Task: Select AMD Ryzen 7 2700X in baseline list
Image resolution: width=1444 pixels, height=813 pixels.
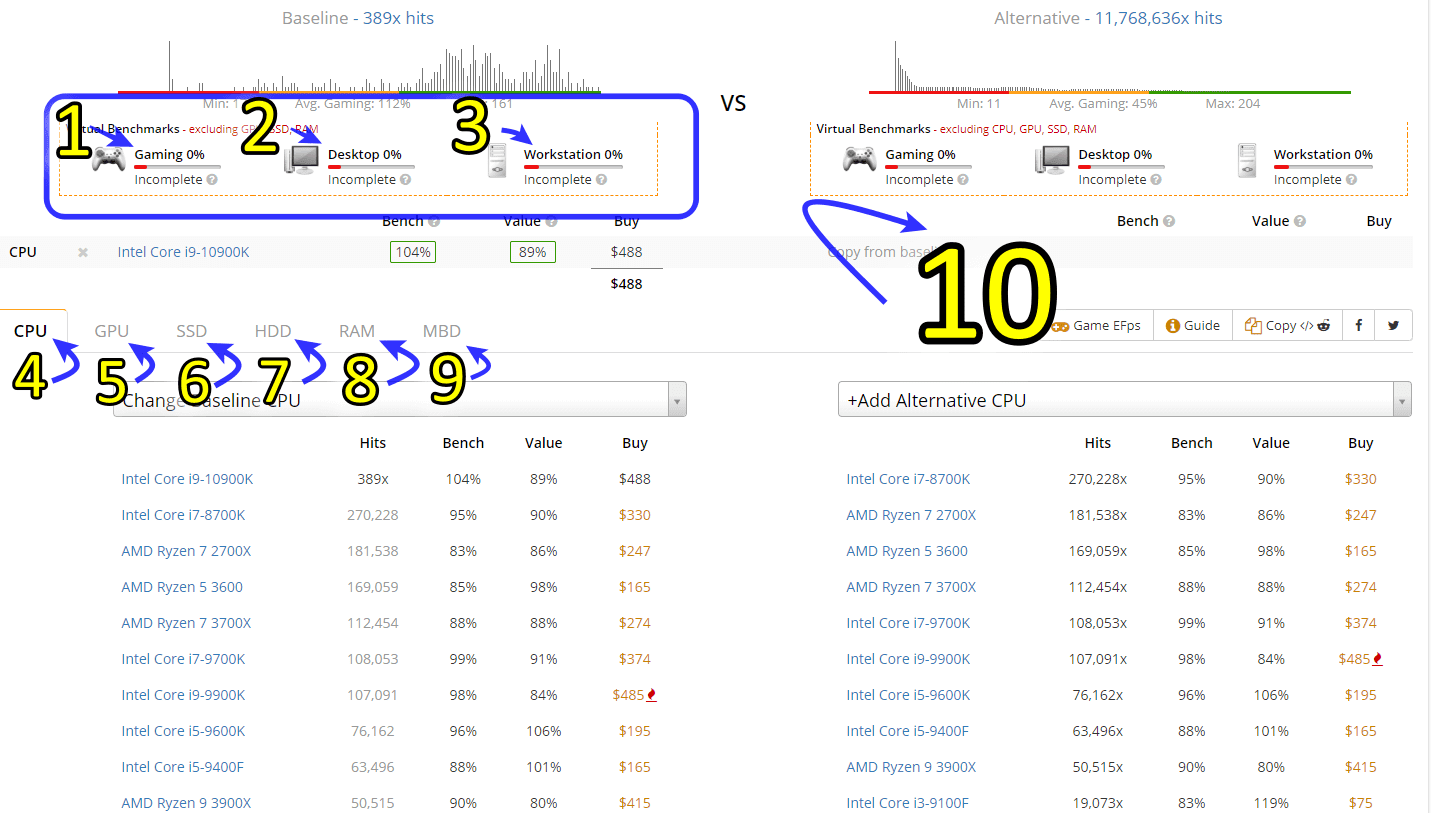Action: click(x=186, y=551)
